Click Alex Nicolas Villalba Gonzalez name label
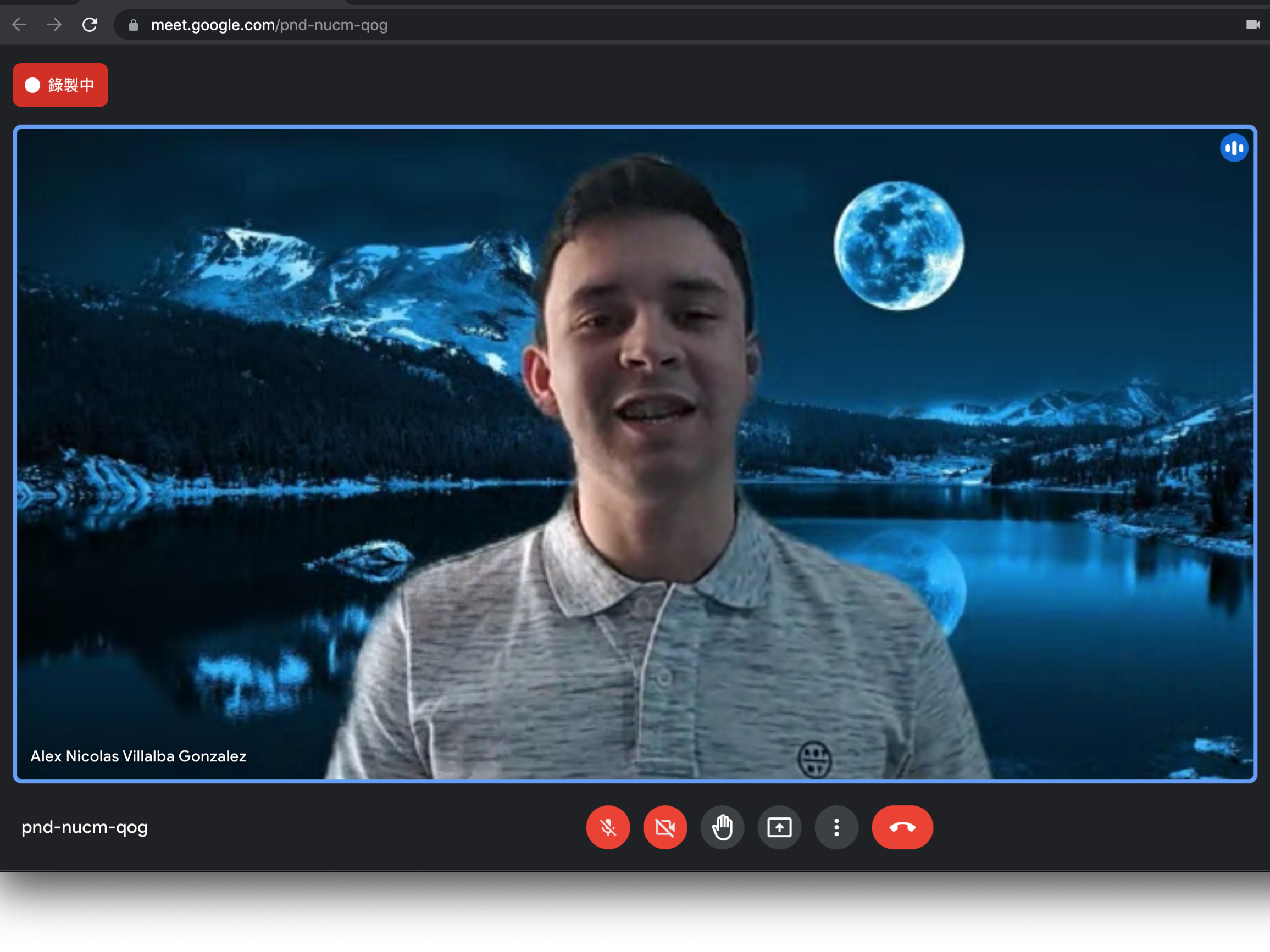This screenshot has height=952, width=1270. coord(138,756)
